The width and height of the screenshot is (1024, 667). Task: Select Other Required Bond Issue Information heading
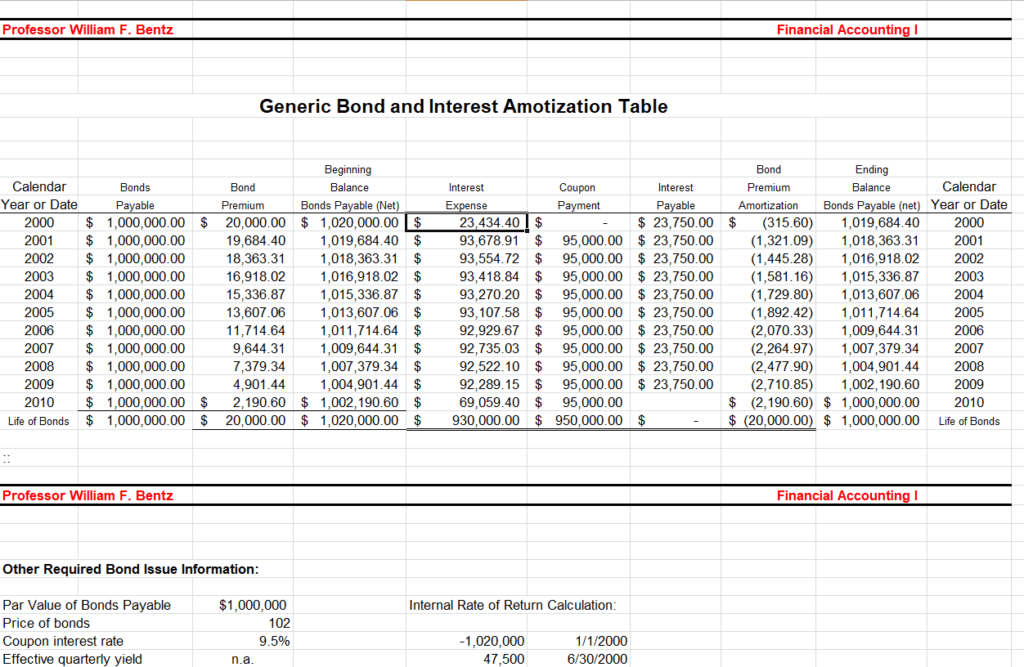tap(131, 569)
